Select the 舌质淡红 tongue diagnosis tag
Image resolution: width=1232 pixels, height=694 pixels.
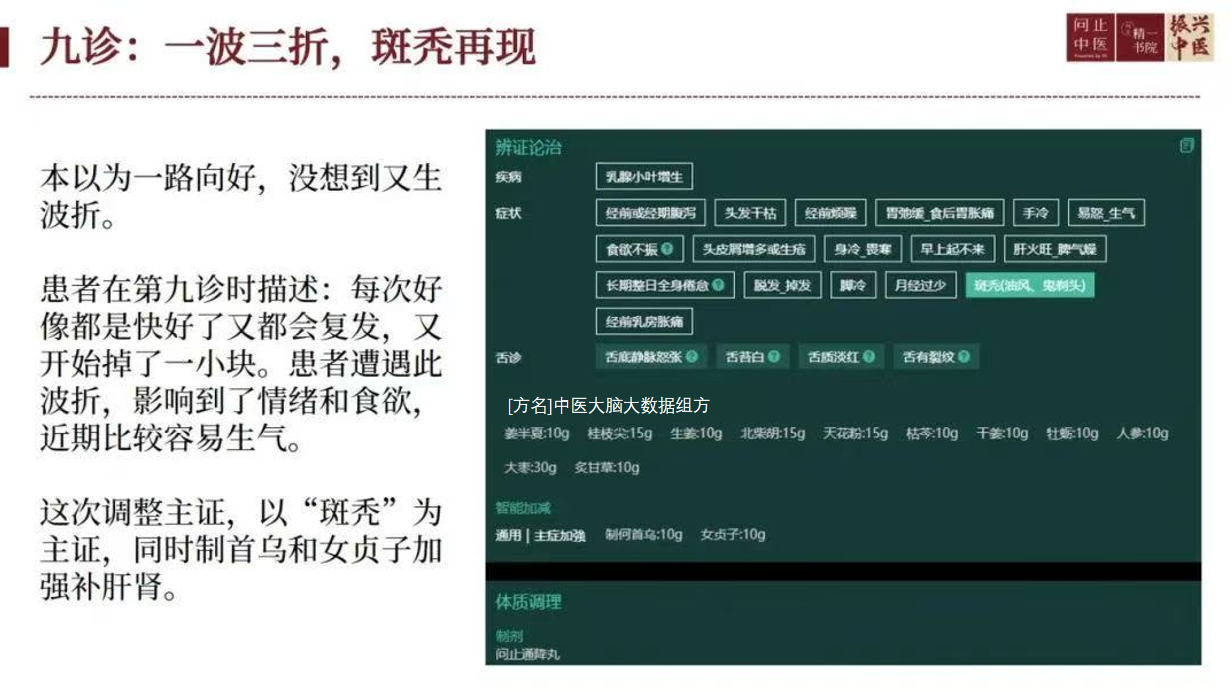pyautogui.click(x=841, y=356)
